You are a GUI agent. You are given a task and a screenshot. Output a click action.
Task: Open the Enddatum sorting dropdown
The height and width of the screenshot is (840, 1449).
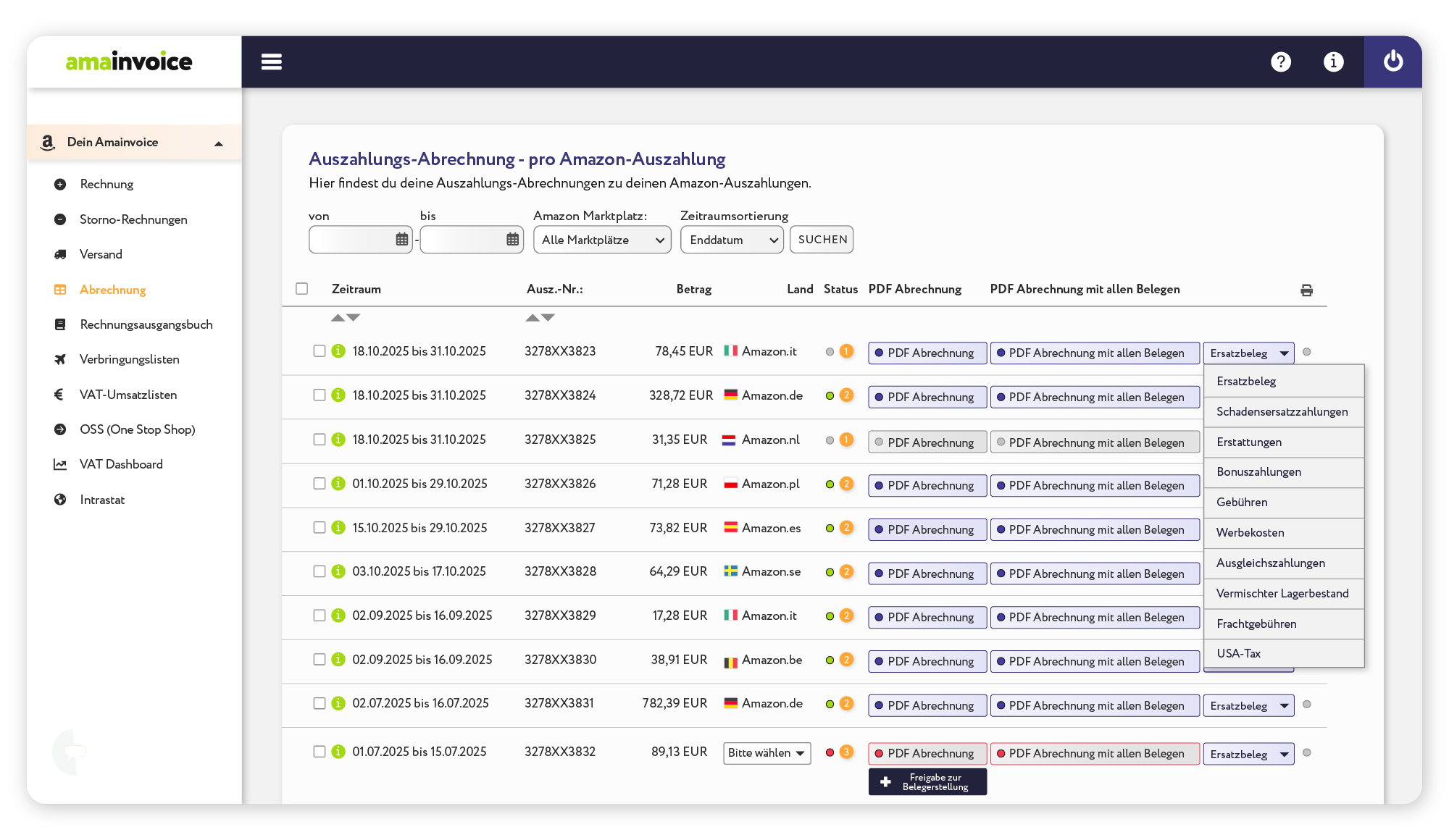pyautogui.click(x=732, y=240)
